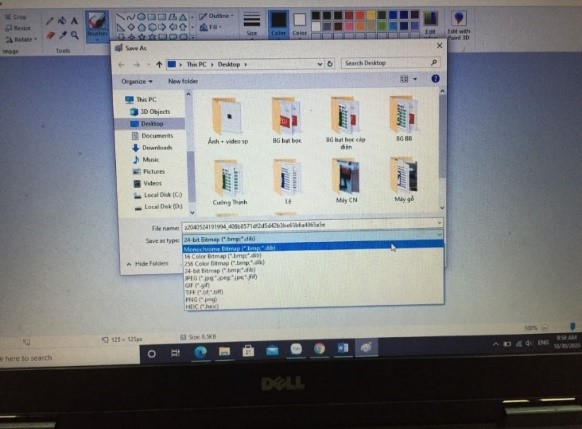This screenshot has width=582, height=429.
Task: Go up one folder level in Save As
Action: pyautogui.click(x=159, y=65)
